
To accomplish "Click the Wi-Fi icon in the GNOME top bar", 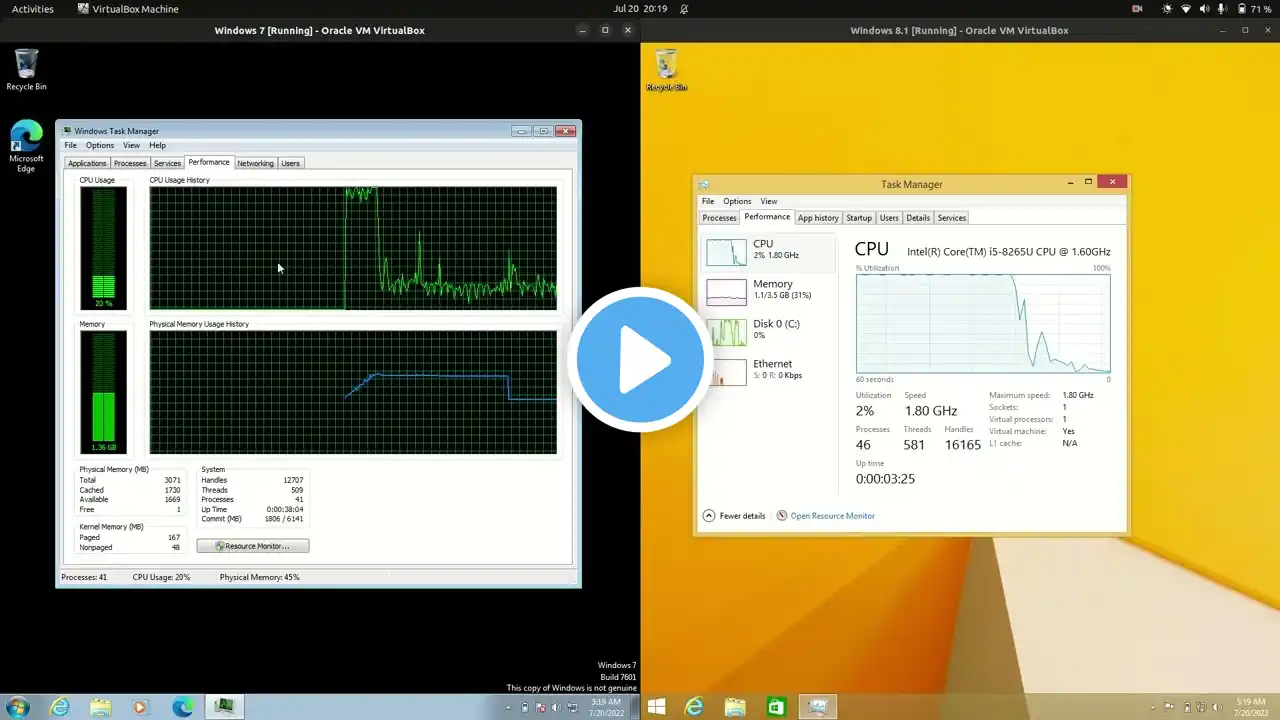I will pos(1186,9).
